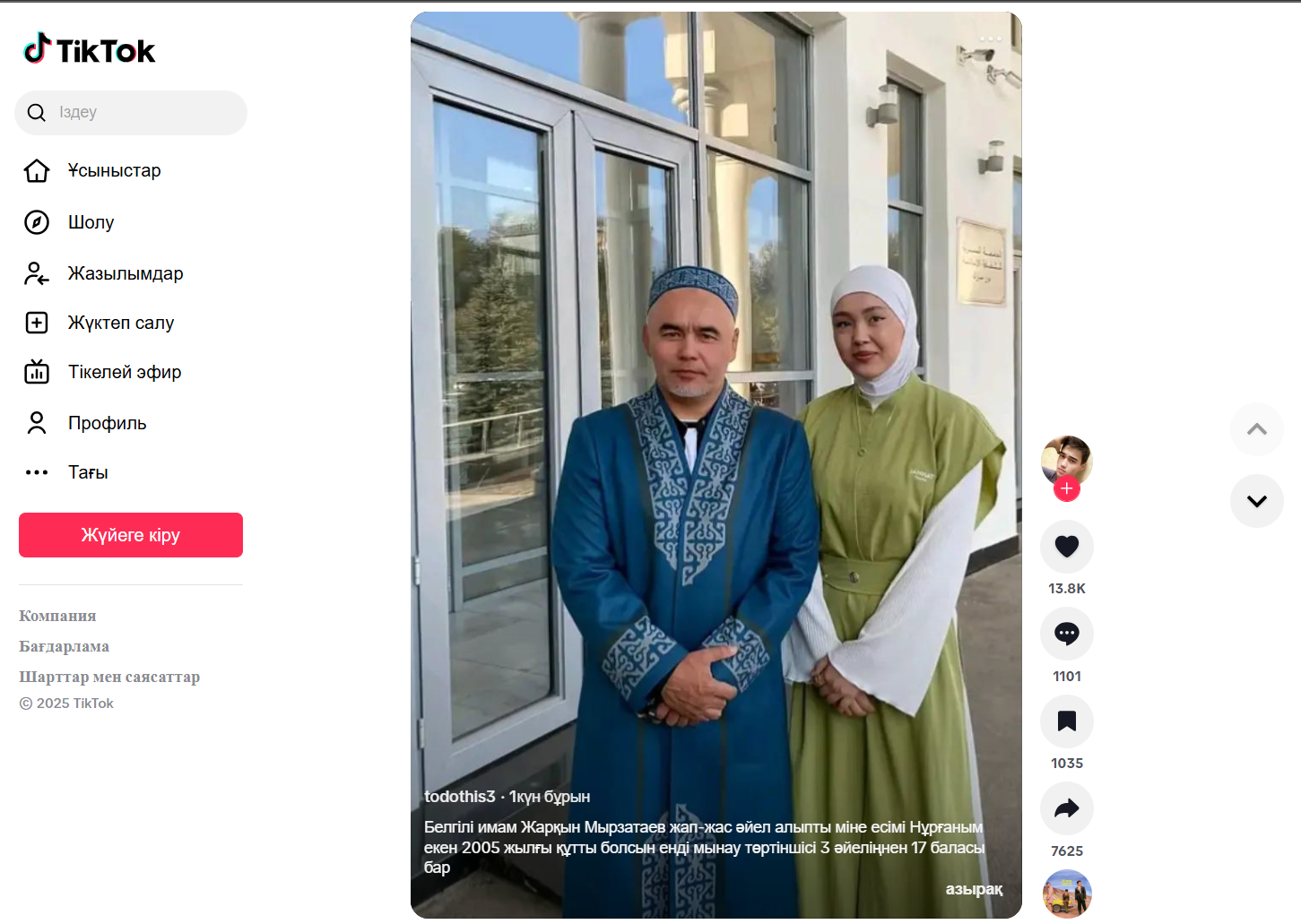Go to the next video with the down chevron
Image resolution: width=1301 pixels, height=924 pixels.
coord(1256,501)
